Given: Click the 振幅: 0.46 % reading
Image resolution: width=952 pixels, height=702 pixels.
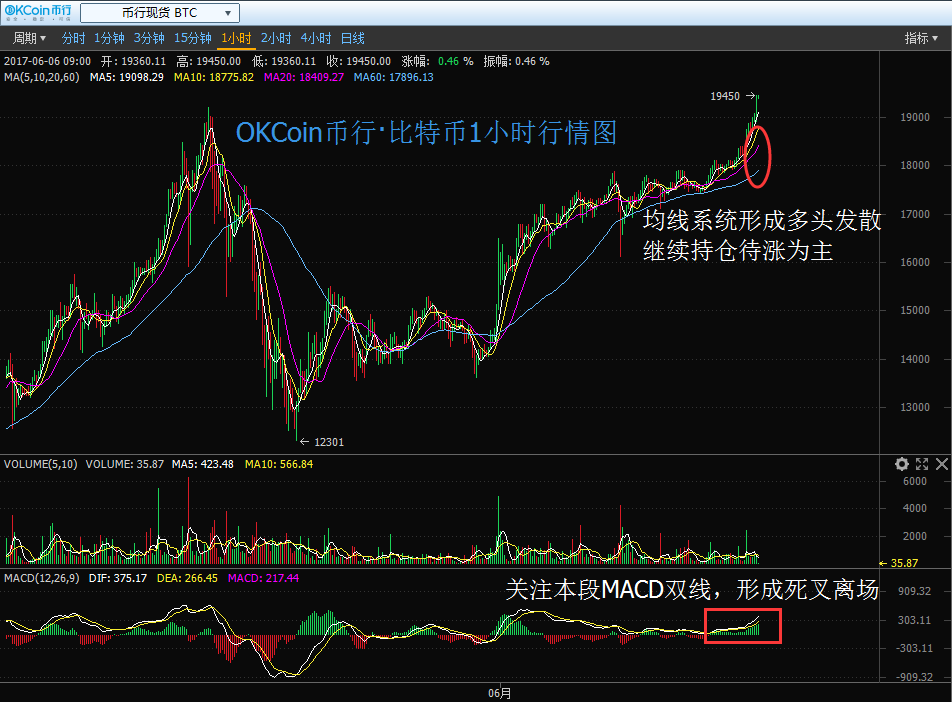Looking at the screenshot, I should (x=516, y=61).
